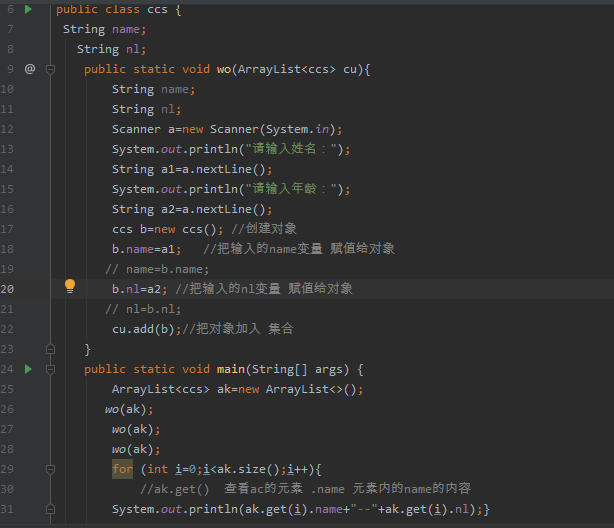Click 'b.name=a1;' assignment
Viewport: 614px width, 528px height.
(146, 249)
